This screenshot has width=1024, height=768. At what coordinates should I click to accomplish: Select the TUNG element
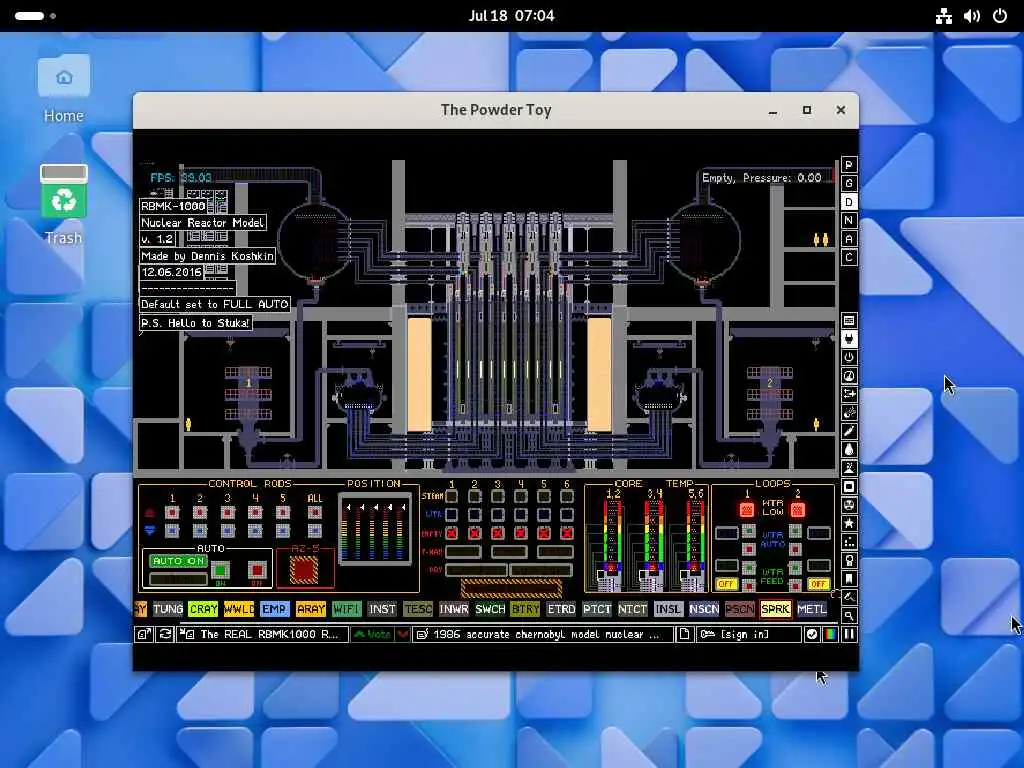pos(168,609)
